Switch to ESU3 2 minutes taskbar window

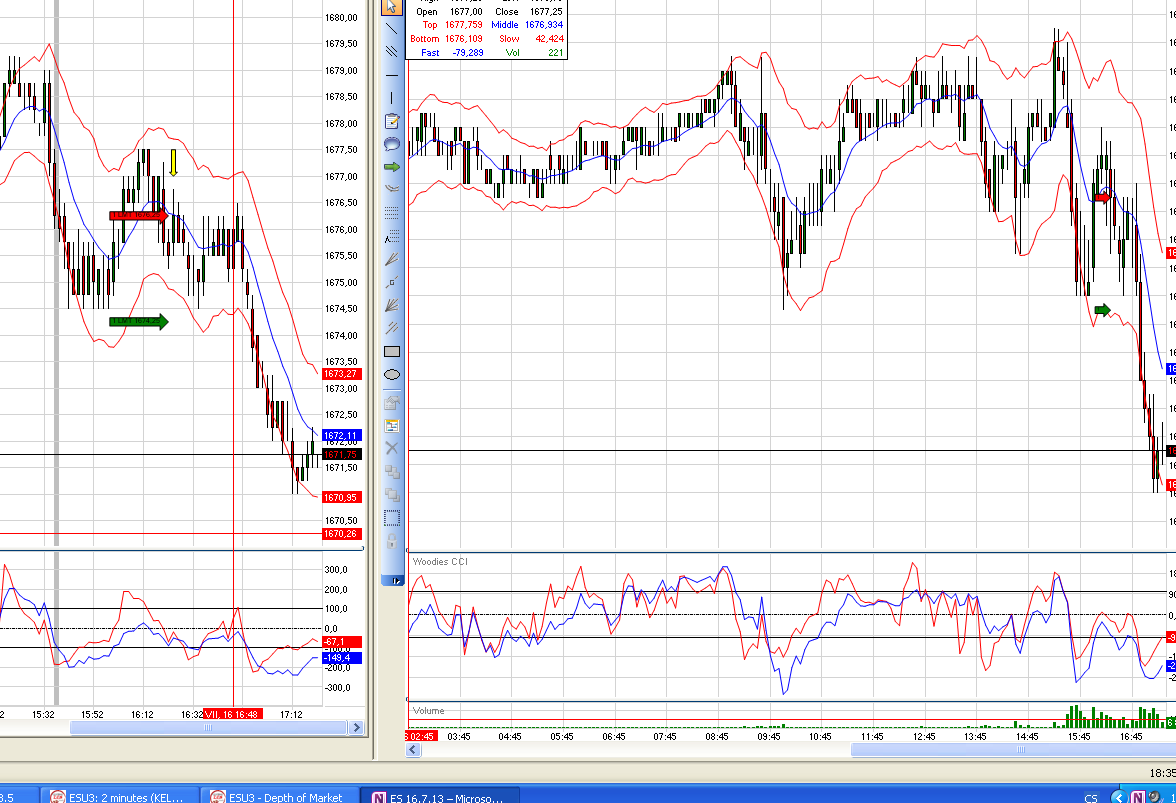pyautogui.click(x=119, y=797)
